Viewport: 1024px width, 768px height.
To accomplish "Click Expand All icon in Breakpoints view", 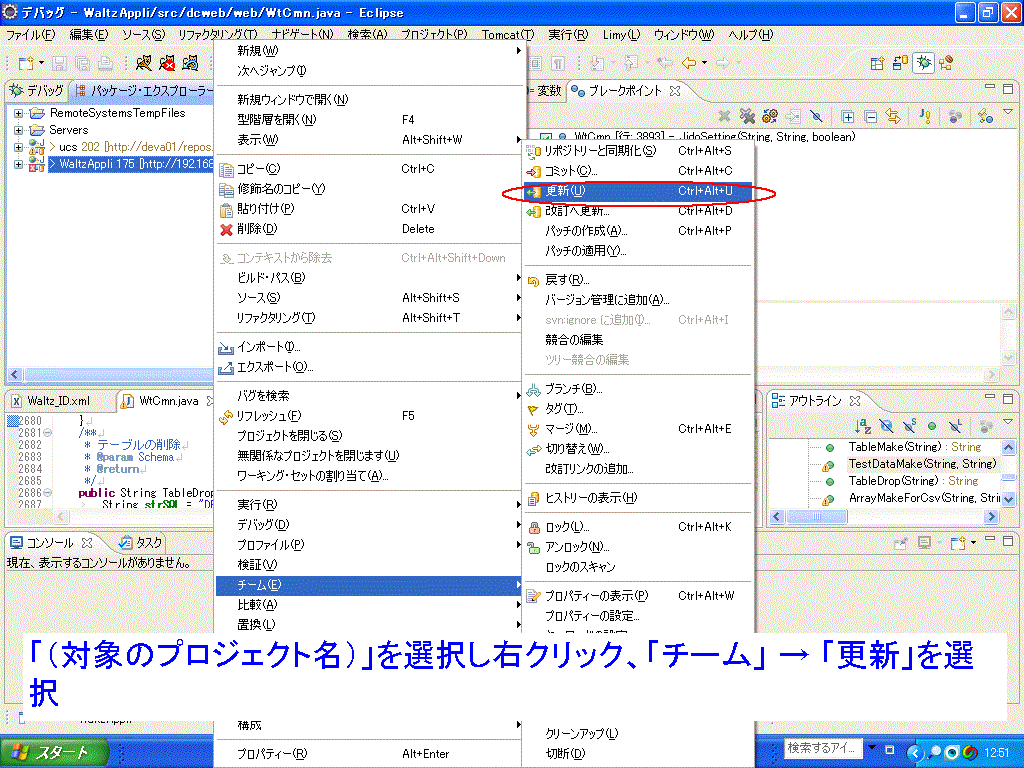I will [x=847, y=117].
